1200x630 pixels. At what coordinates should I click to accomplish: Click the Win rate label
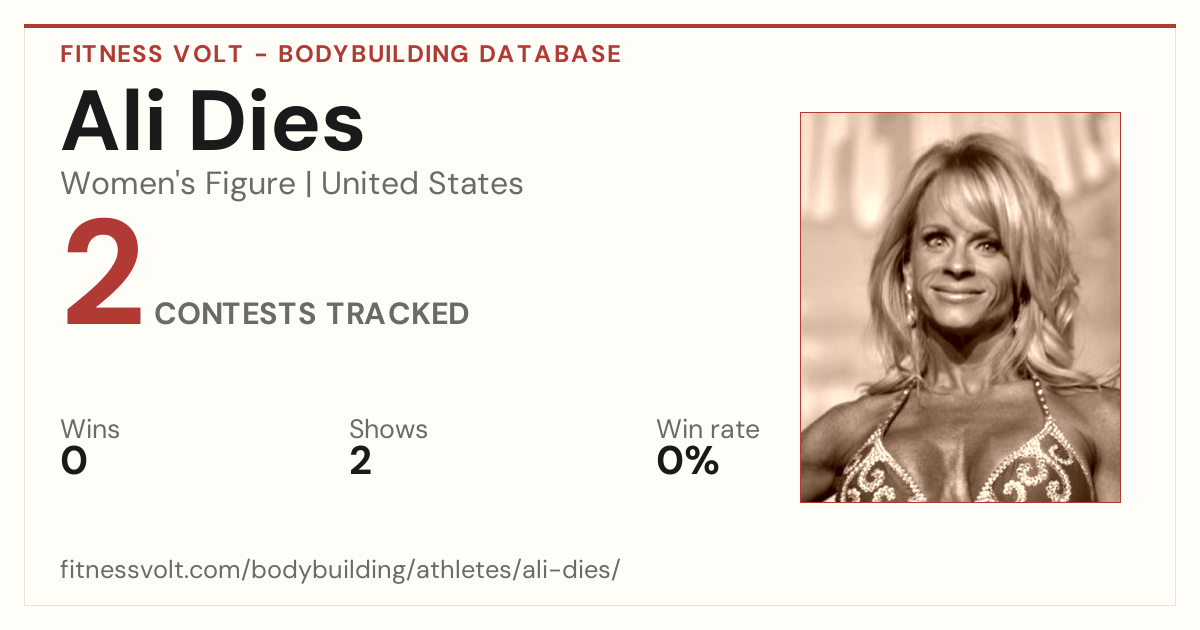pyautogui.click(x=708, y=430)
